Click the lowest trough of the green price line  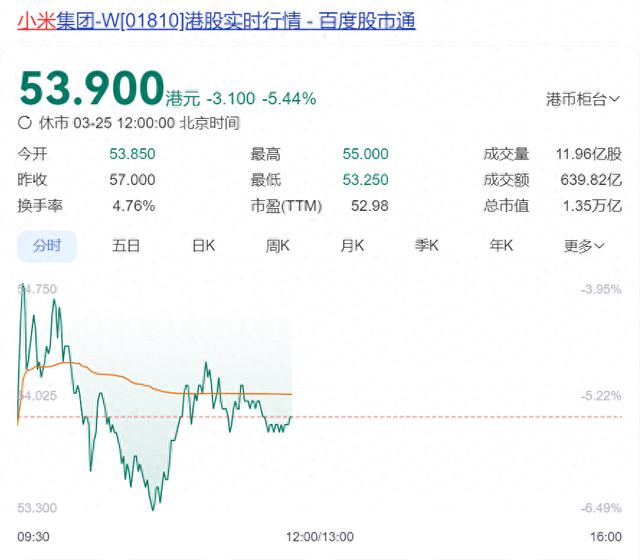click(x=153, y=509)
